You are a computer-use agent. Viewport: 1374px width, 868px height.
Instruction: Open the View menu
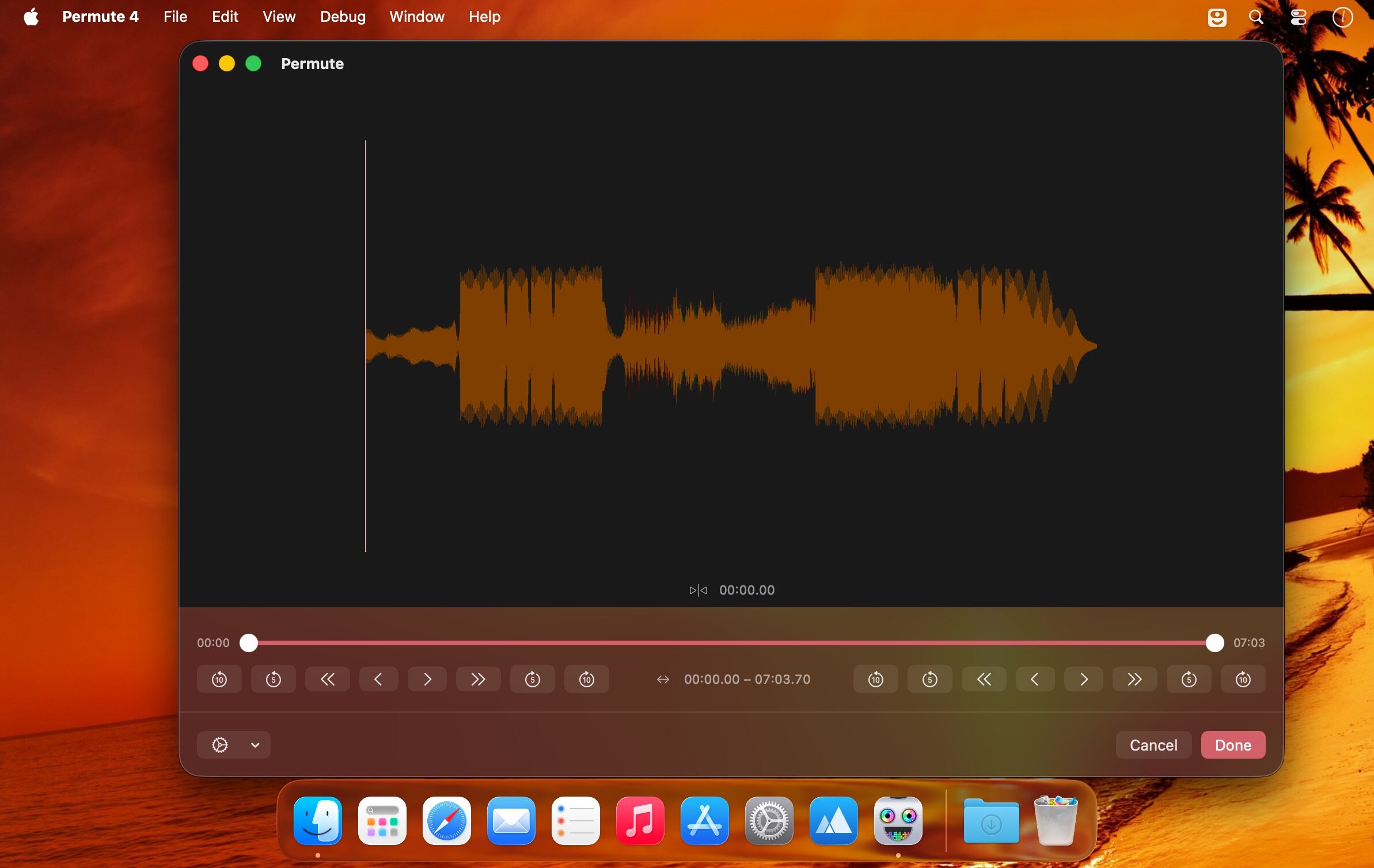tap(279, 17)
